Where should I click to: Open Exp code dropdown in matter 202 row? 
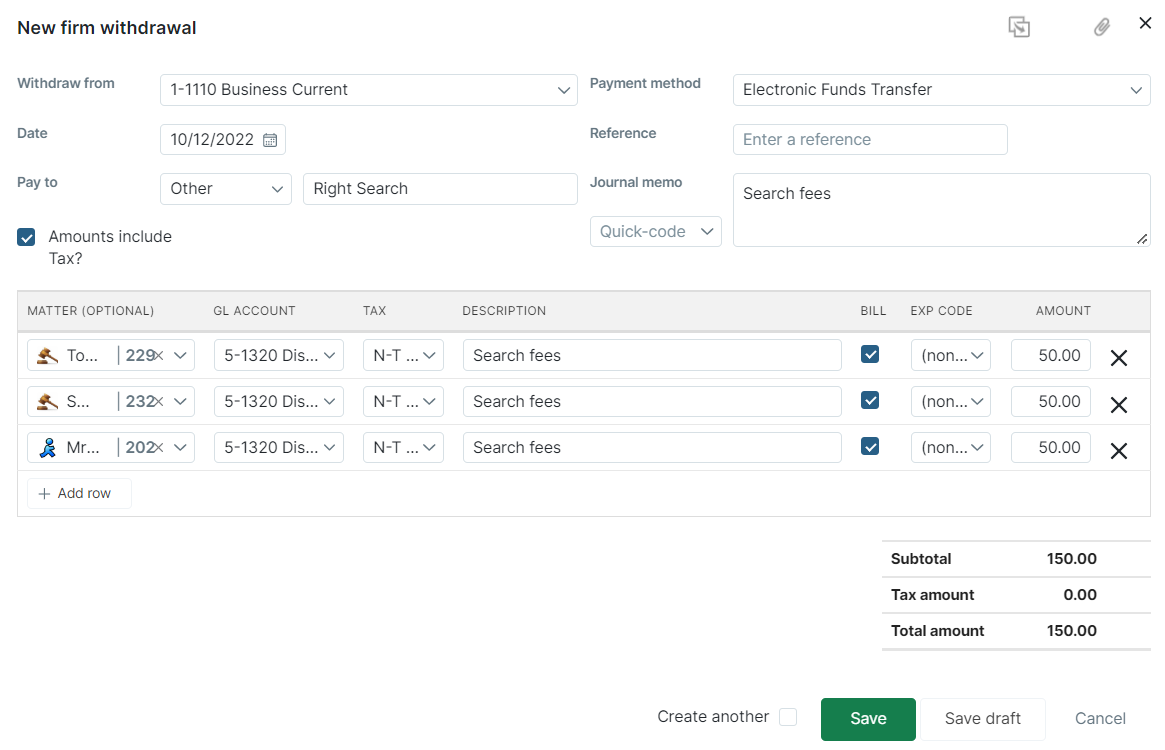coord(951,447)
